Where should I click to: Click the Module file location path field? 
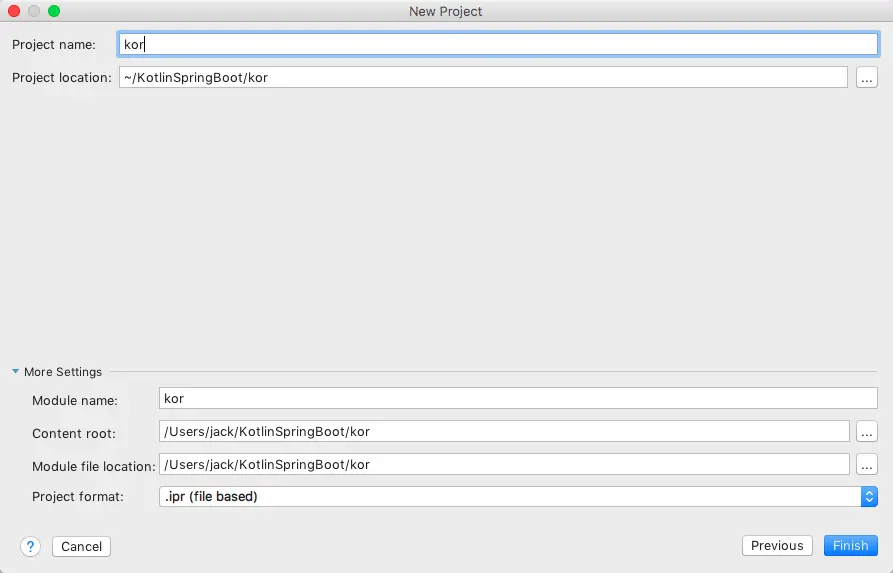504,465
